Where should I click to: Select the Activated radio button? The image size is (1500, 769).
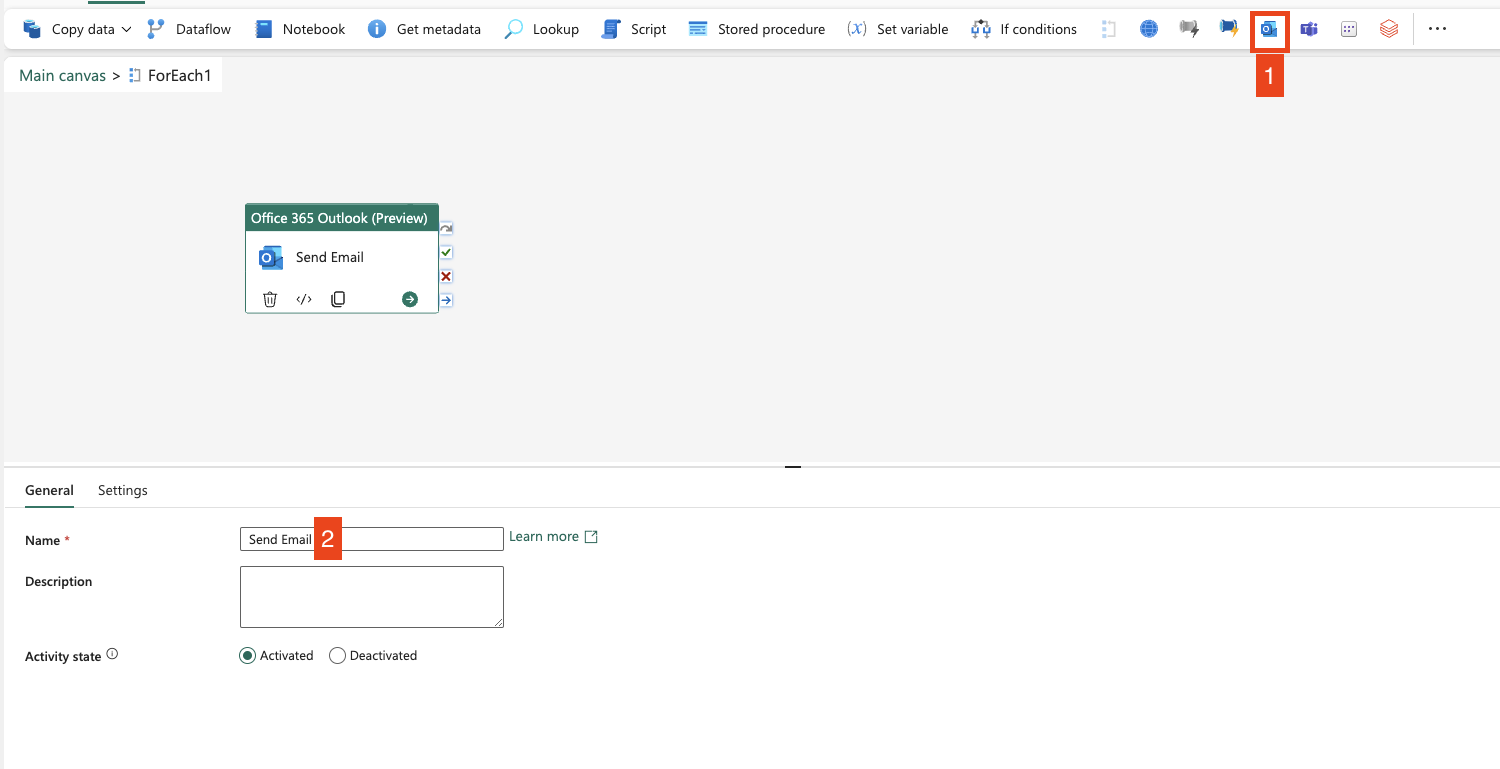pyautogui.click(x=248, y=656)
